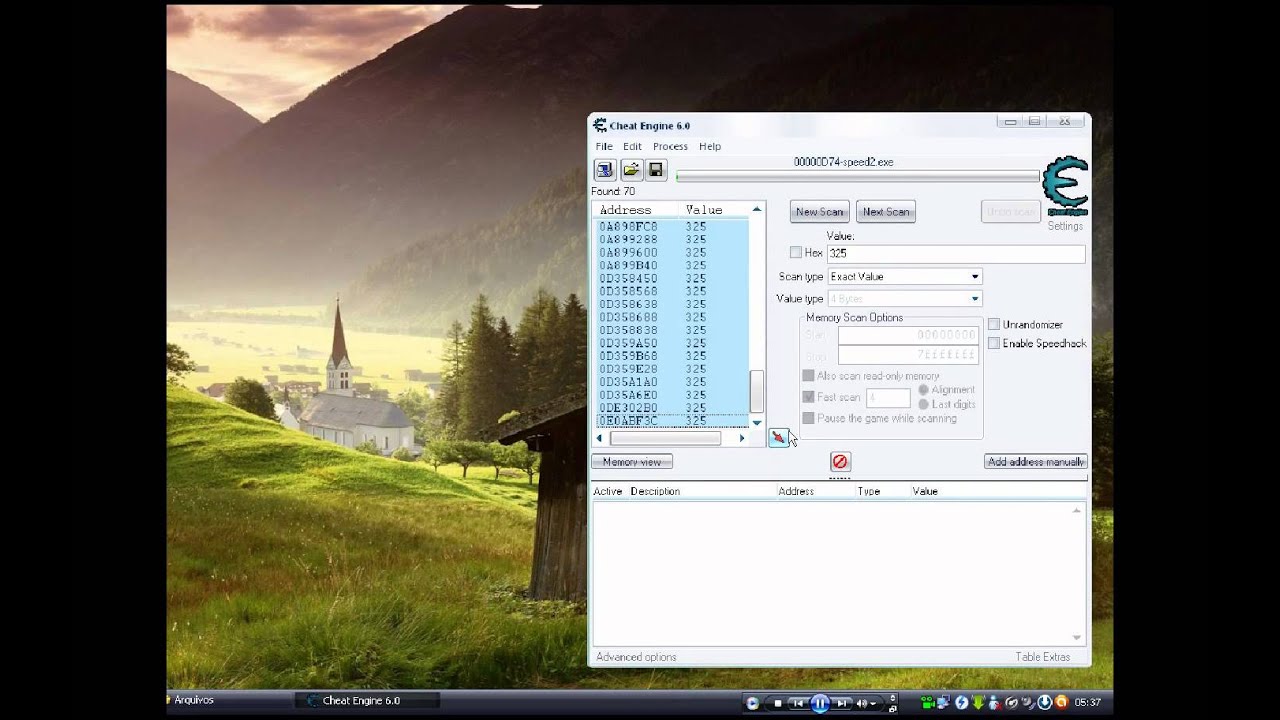Click the Arquivos toolbar on the taskbar
This screenshot has width=1280, height=720.
pyautogui.click(x=194, y=700)
